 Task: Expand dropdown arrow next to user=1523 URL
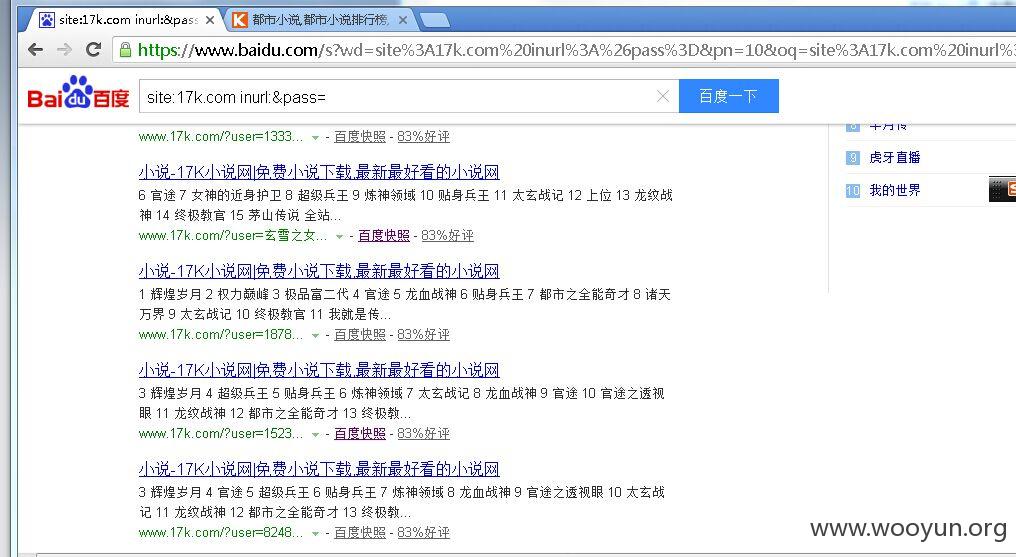pos(316,435)
